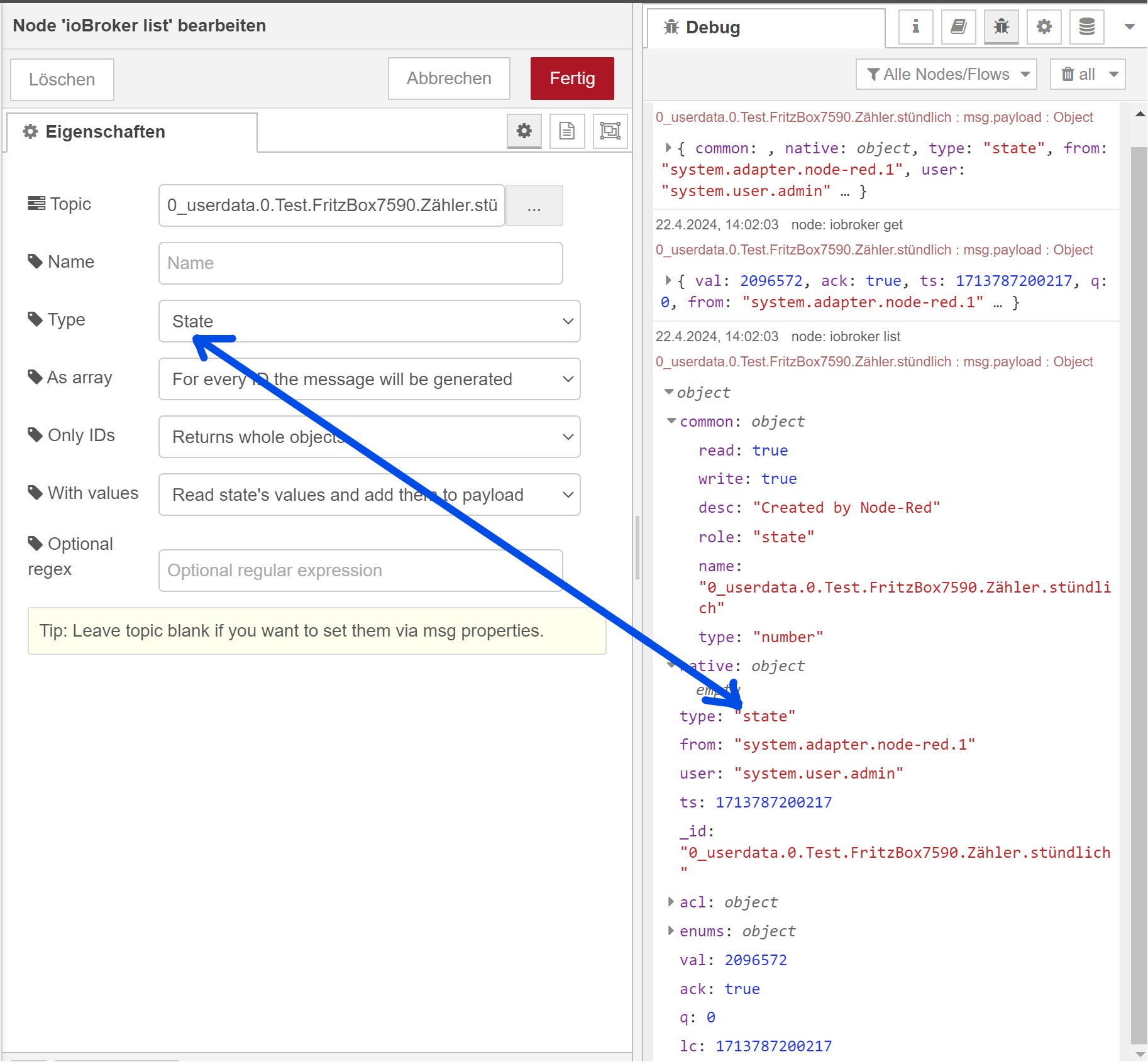
Task: Click lc: 1713787200217 entry
Action: coord(756,1046)
